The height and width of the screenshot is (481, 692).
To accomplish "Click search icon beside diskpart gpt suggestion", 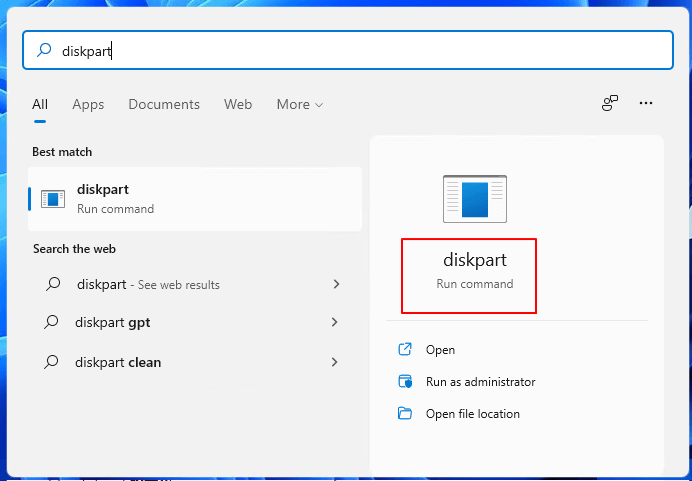I will [x=53, y=322].
